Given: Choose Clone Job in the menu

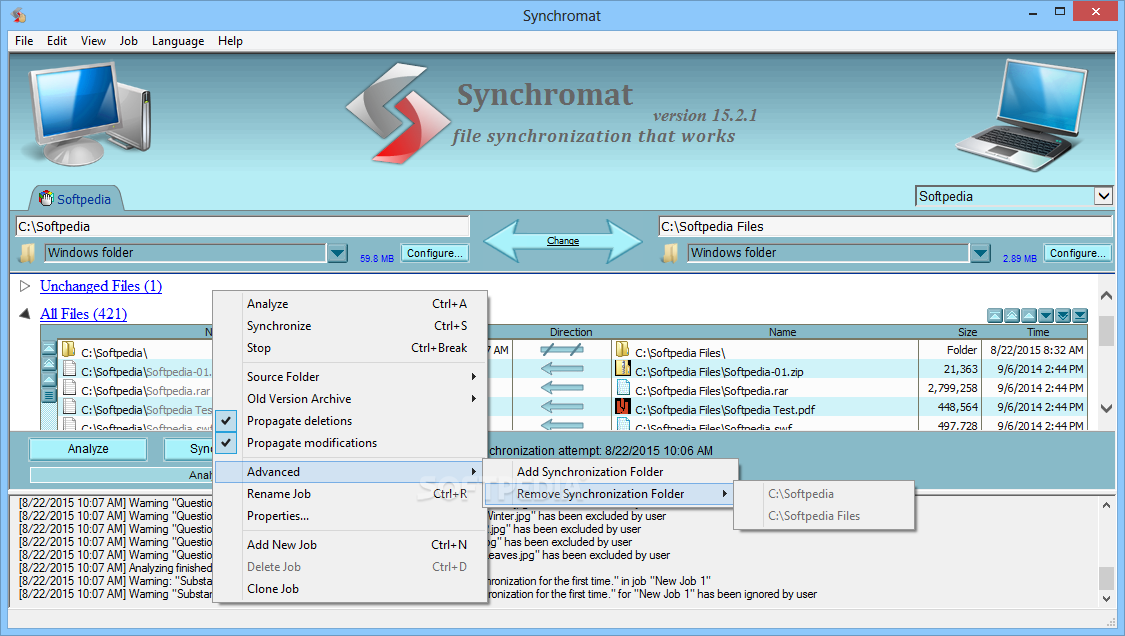Looking at the screenshot, I should point(352,589).
